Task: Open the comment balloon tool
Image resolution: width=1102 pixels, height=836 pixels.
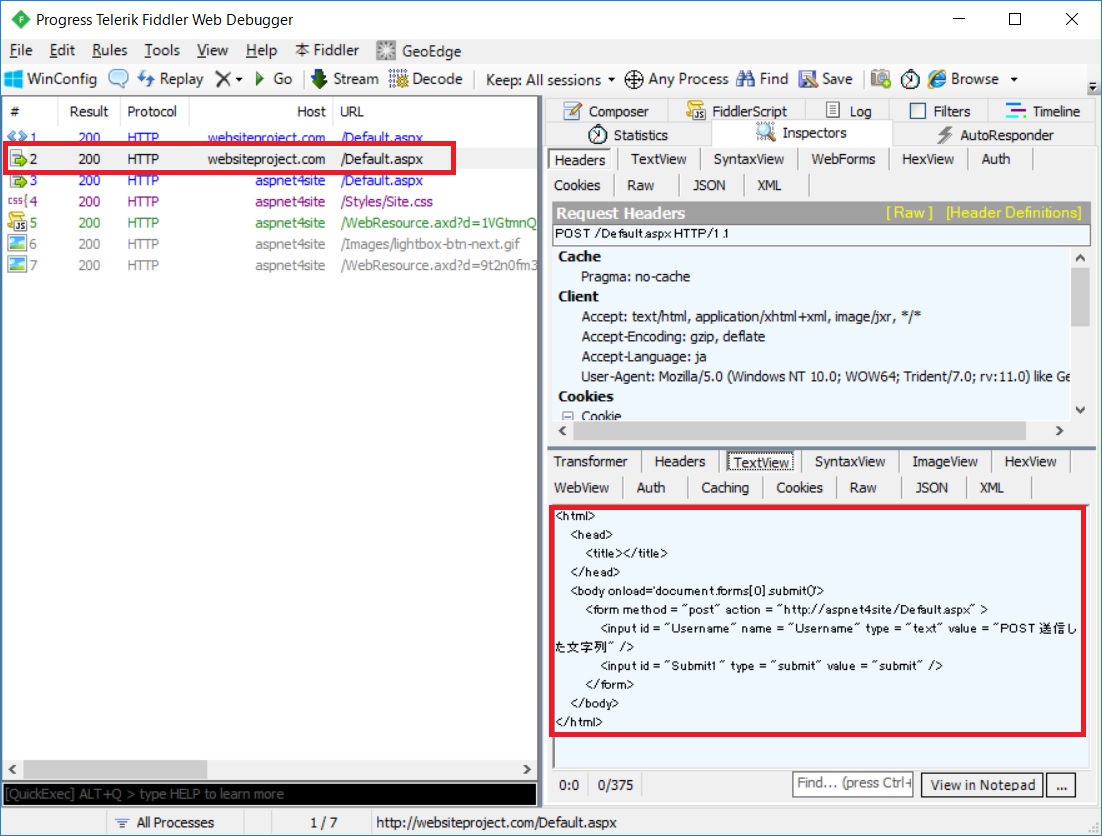Action: tap(118, 79)
